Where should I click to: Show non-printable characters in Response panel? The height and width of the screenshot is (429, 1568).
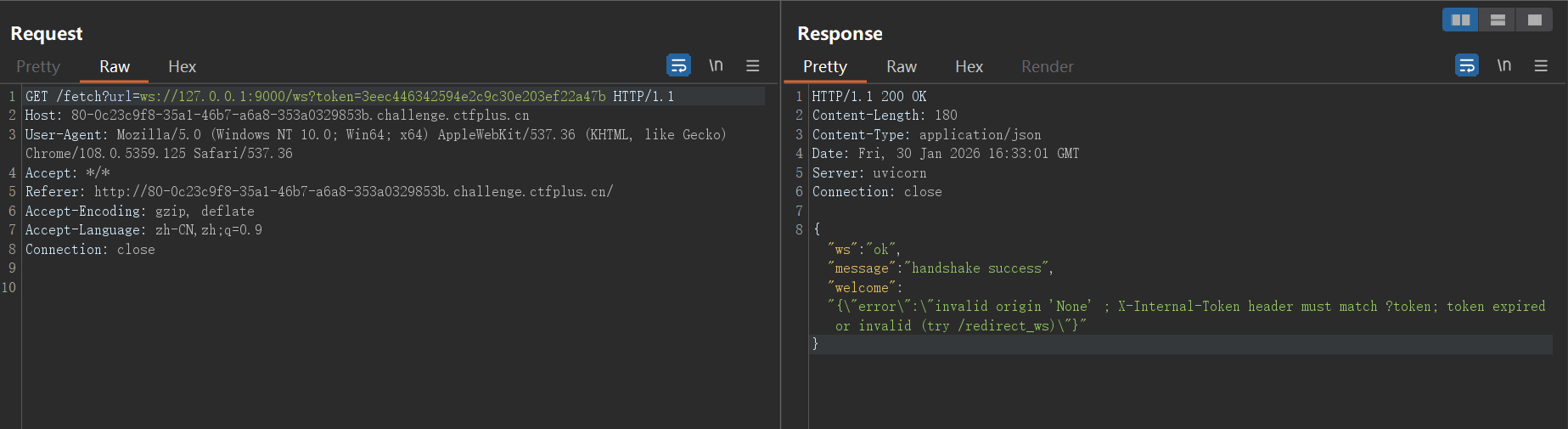(1503, 65)
